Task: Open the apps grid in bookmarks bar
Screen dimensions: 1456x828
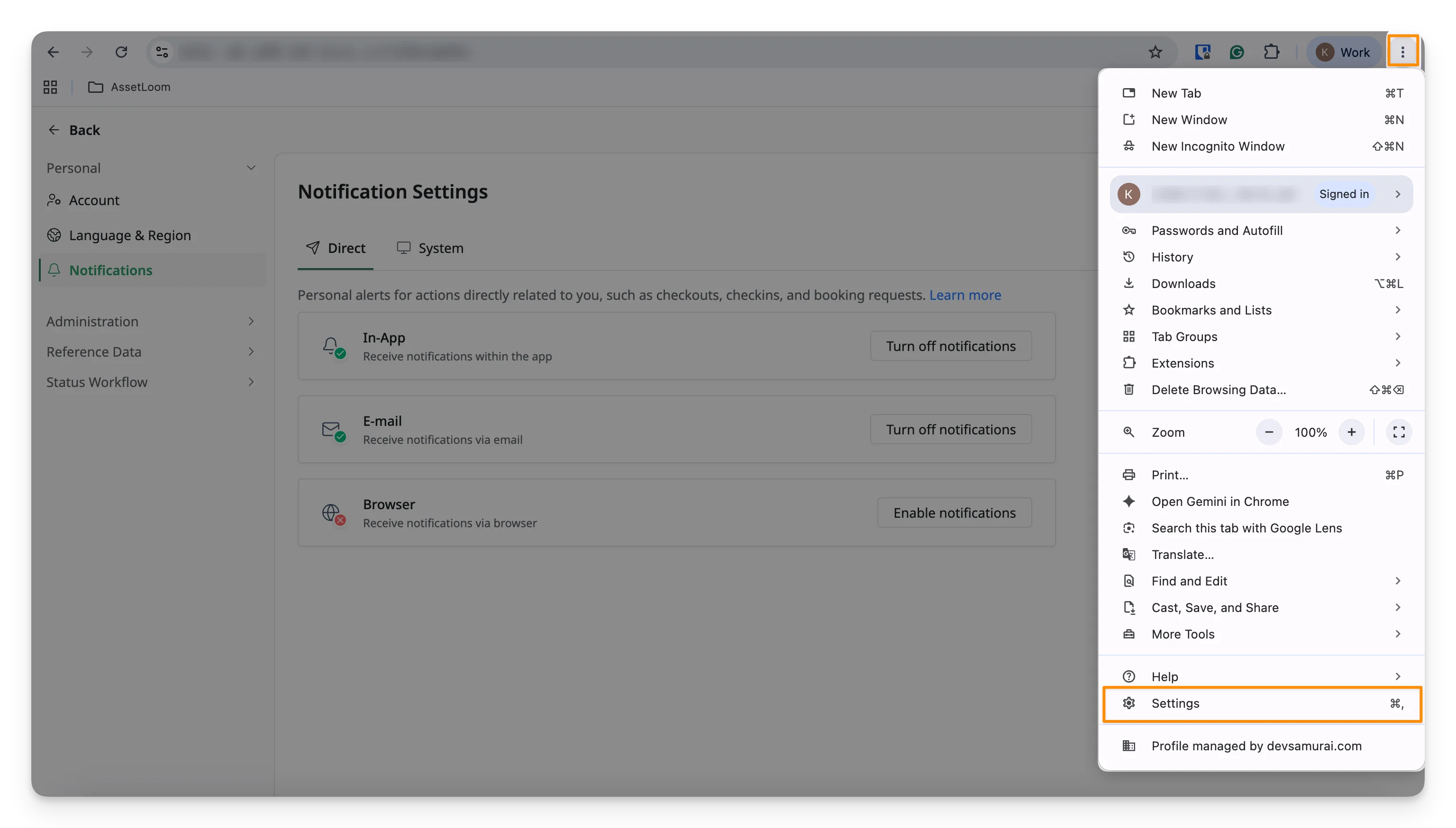Action: 50,87
